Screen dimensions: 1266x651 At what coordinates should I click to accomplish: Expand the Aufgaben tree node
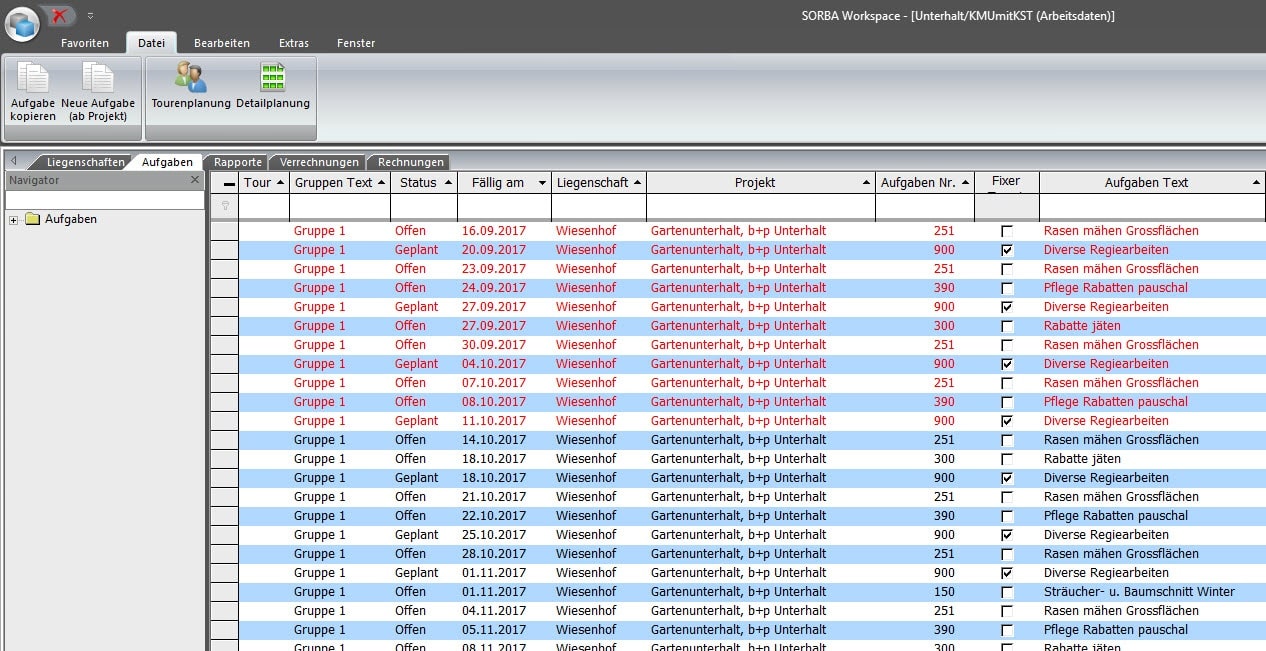[x=14, y=220]
